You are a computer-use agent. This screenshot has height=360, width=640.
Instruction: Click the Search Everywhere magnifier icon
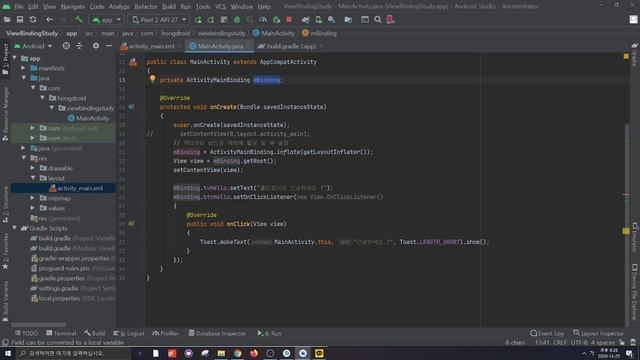tap(378, 20)
